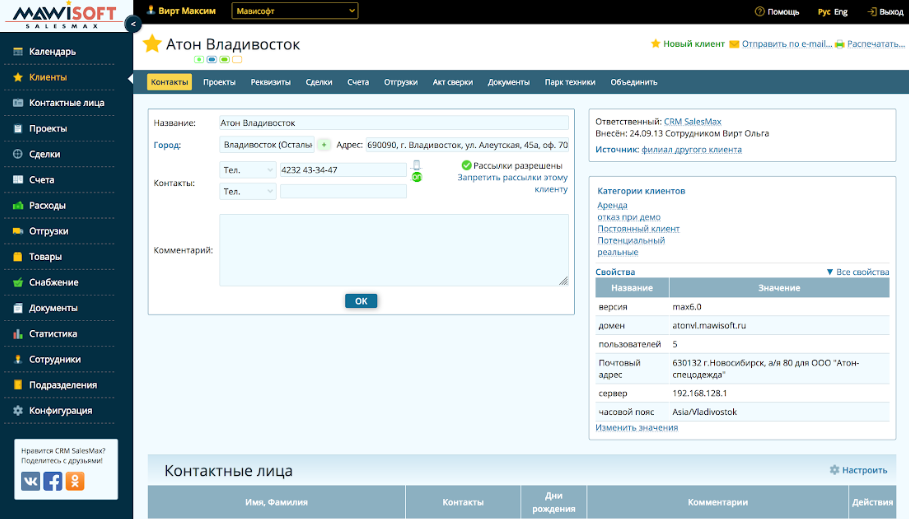Click the Клиенты star icon in sidebar
This screenshot has height=519, width=909.
18,77
